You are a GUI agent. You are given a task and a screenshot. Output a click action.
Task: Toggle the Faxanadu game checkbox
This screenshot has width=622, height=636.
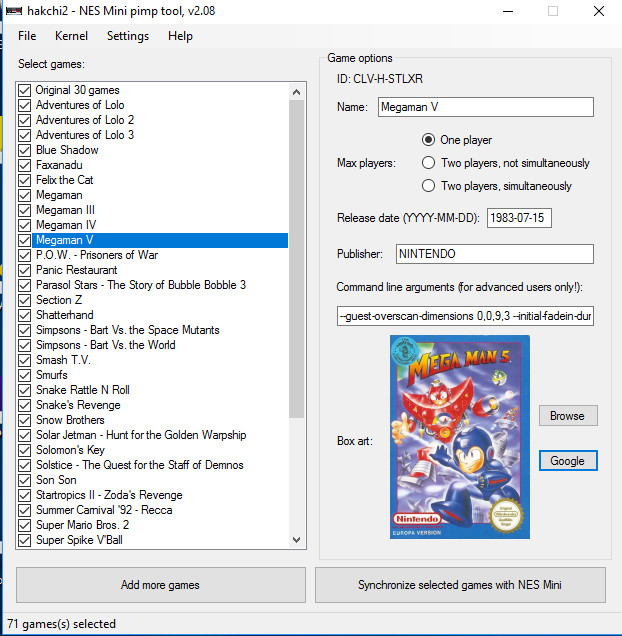(25, 165)
